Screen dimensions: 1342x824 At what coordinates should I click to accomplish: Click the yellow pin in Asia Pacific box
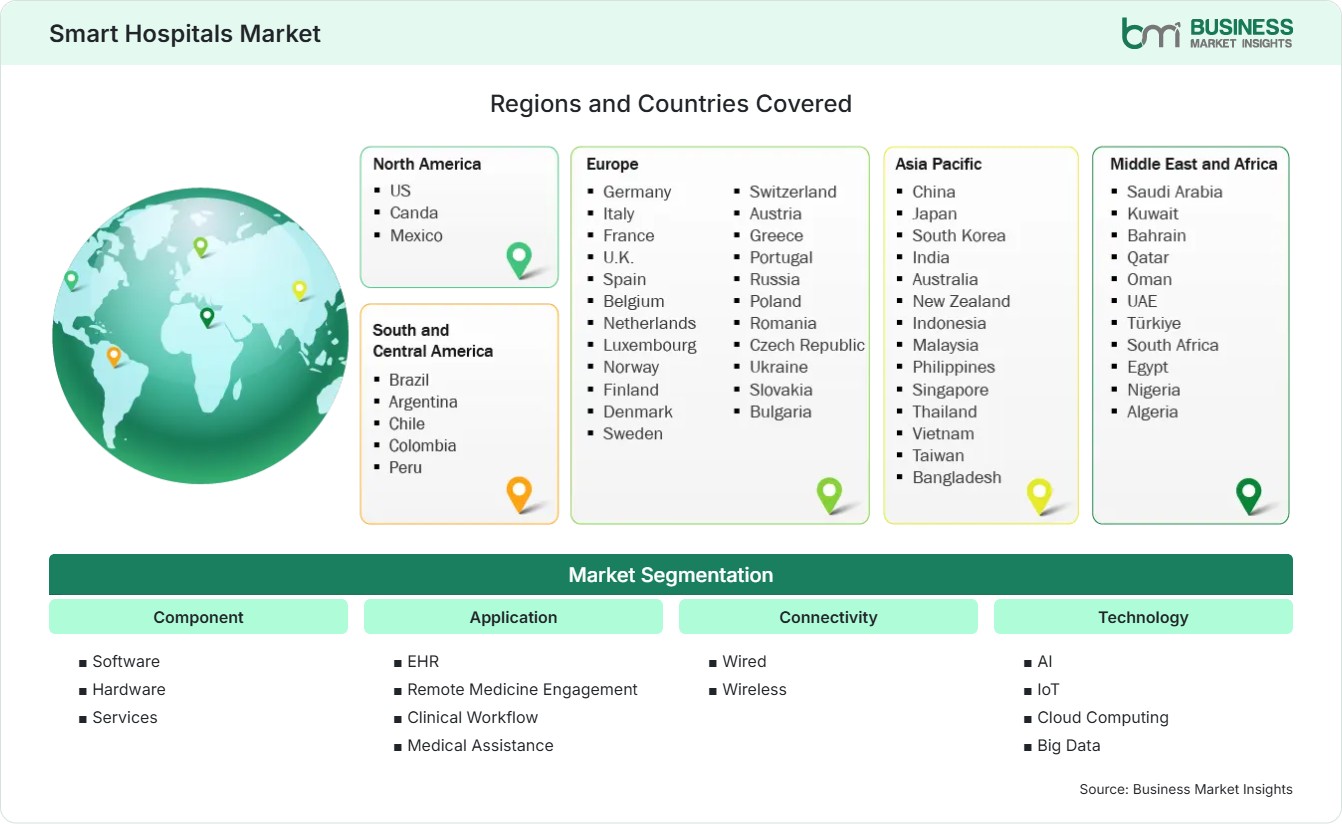point(1040,496)
